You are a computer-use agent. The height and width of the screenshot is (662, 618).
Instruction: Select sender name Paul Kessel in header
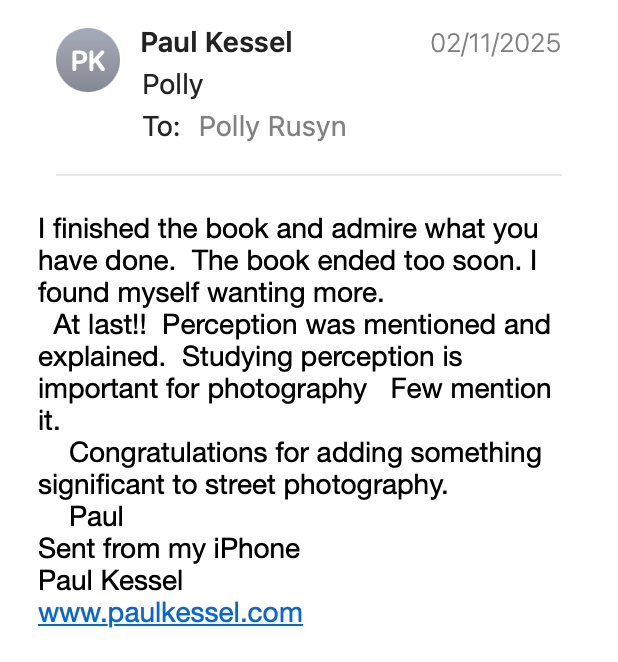[216, 43]
